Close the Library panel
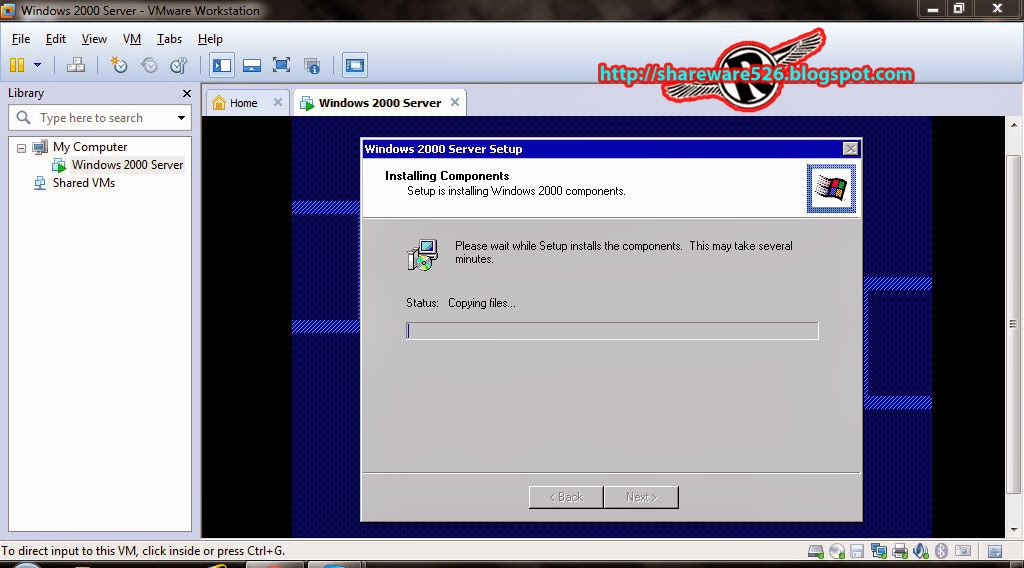 (x=187, y=93)
